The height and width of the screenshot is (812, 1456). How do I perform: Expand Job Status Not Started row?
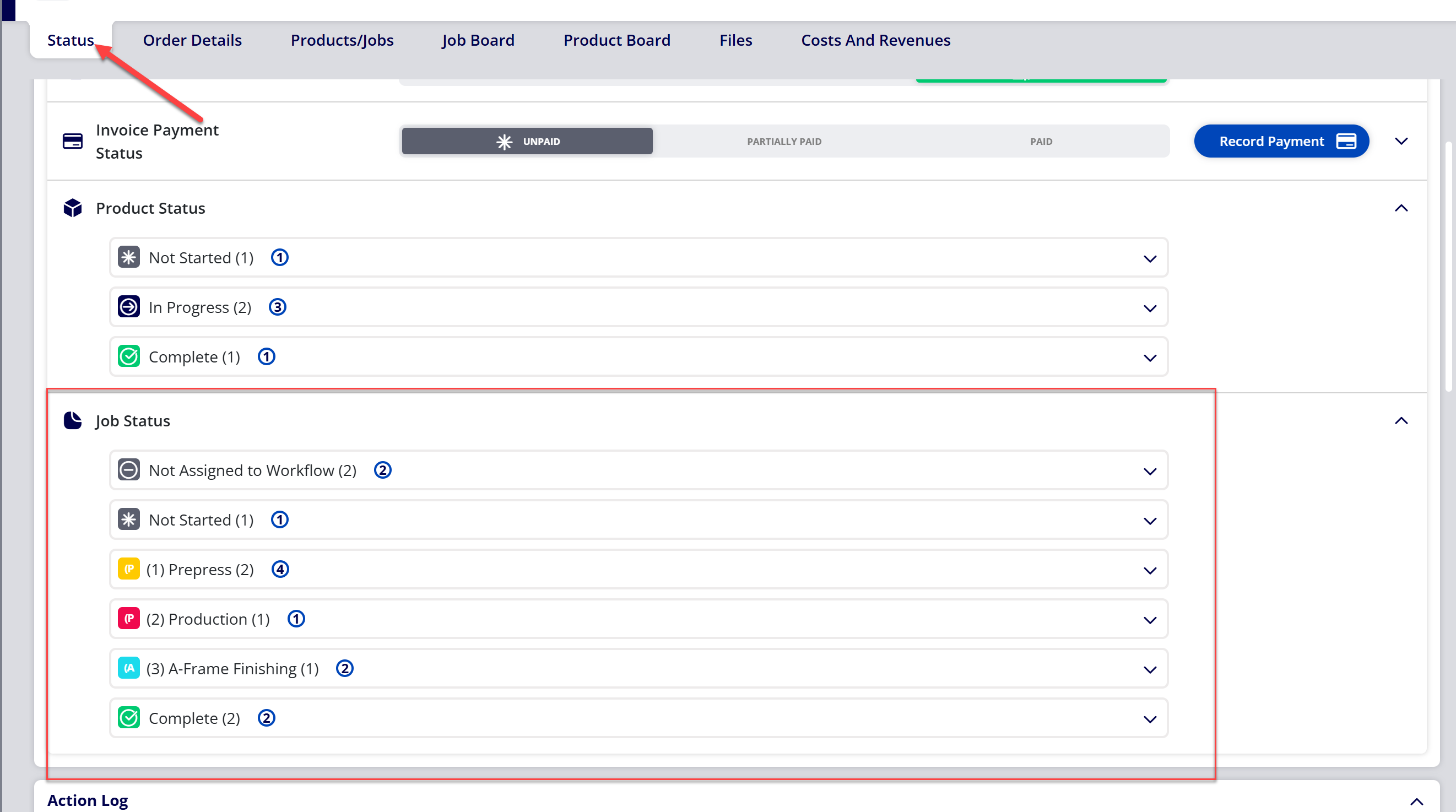[x=1150, y=521]
